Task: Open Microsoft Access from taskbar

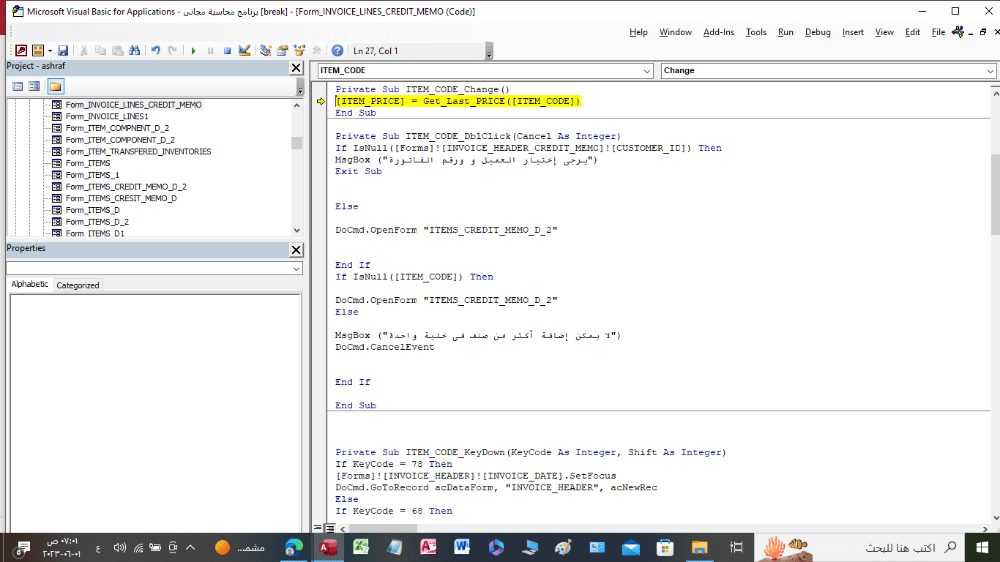Action: pyautogui.click(x=328, y=547)
